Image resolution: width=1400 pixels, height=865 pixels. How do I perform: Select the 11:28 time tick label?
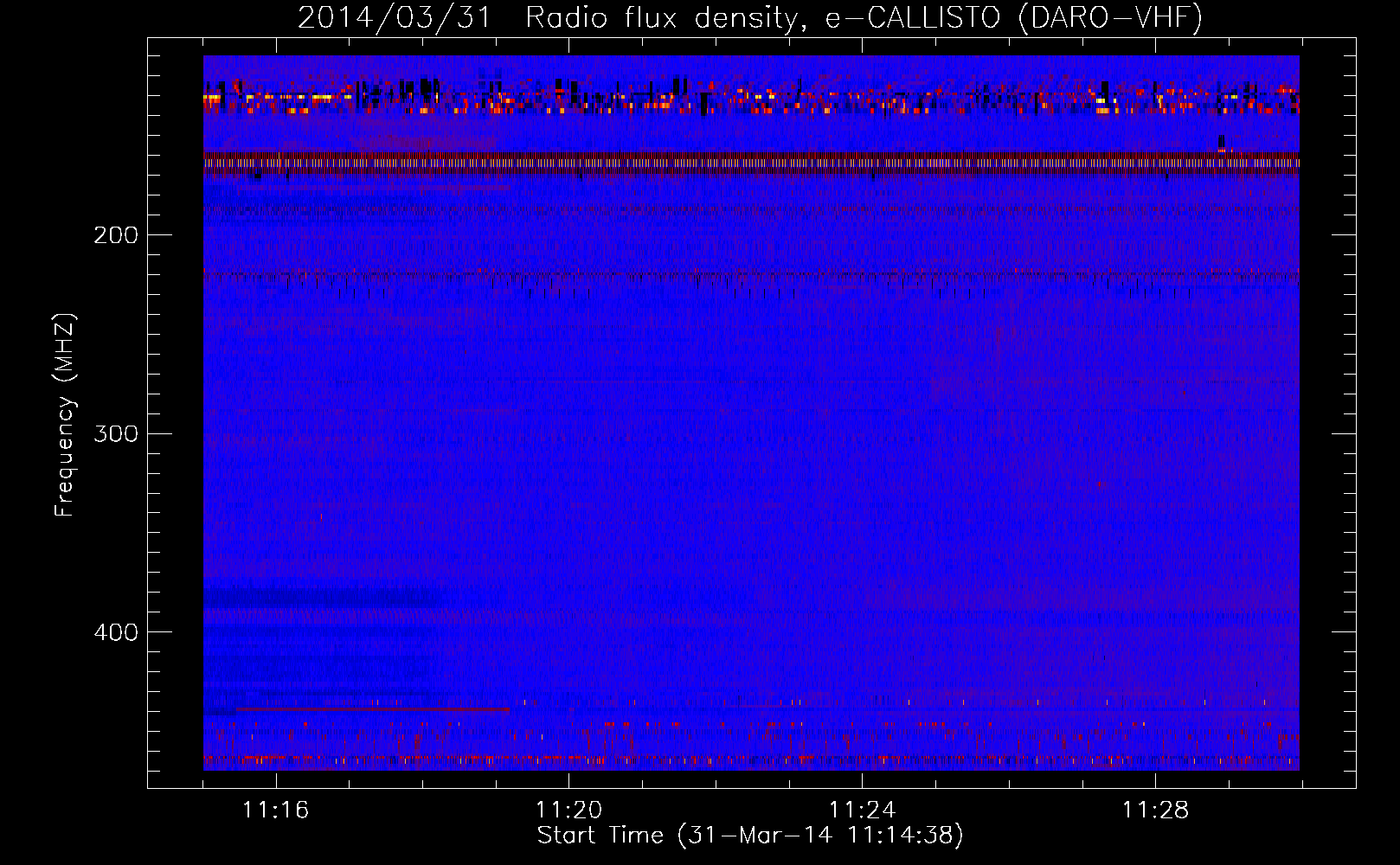click(1155, 811)
